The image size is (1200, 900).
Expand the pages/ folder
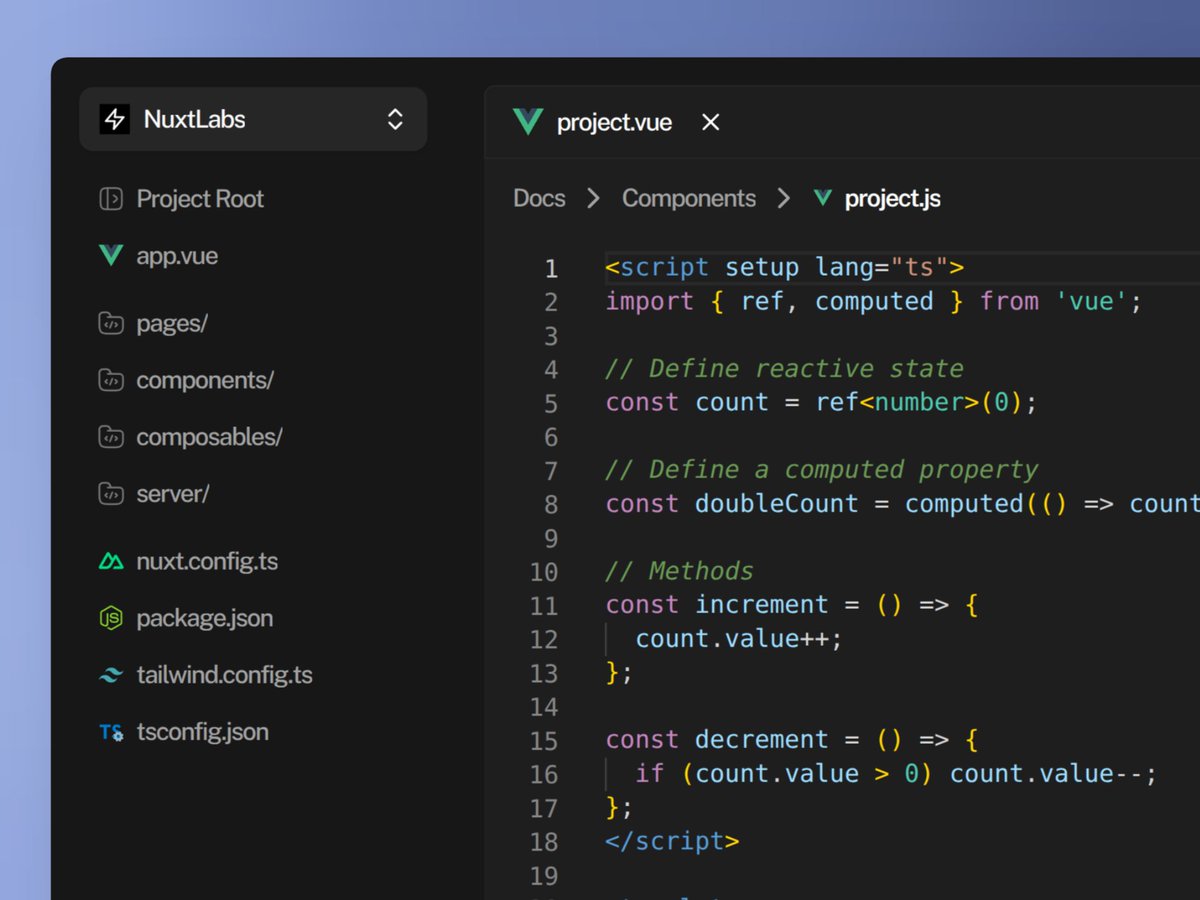[172, 324]
